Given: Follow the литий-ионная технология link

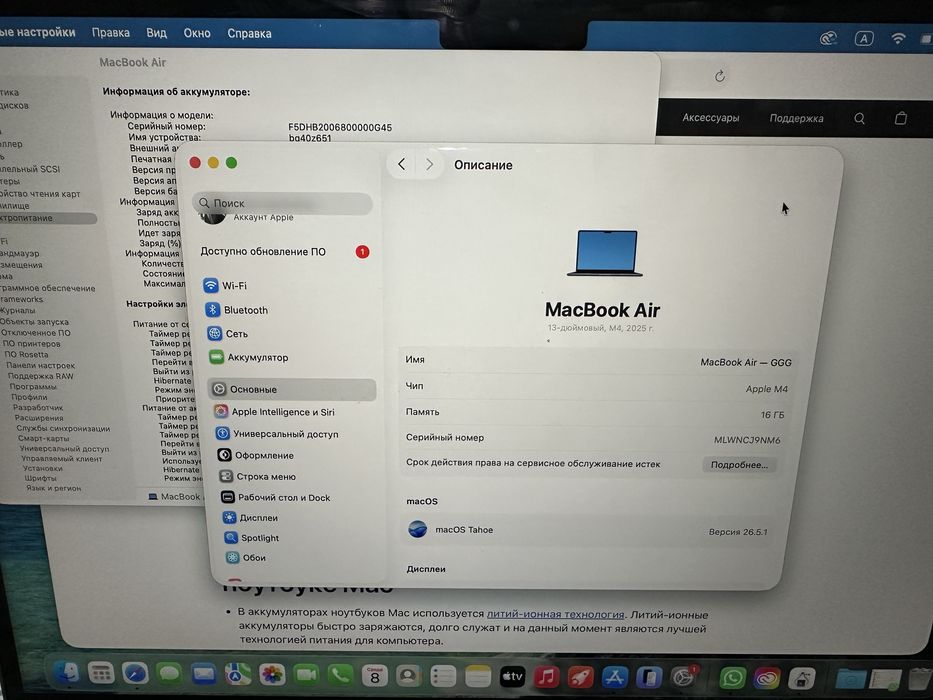Looking at the screenshot, I should (x=555, y=614).
